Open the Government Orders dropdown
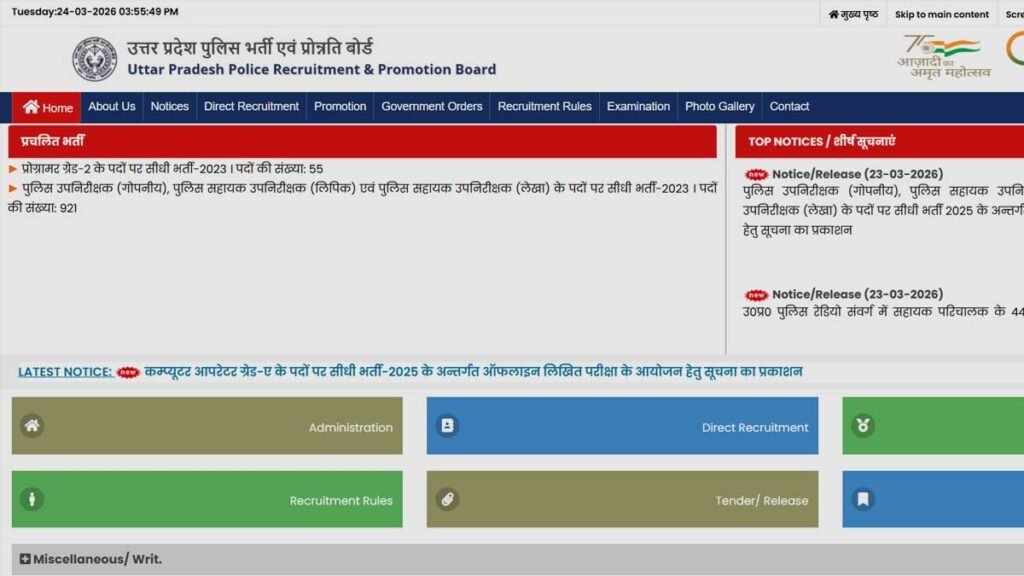Image resolution: width=1024 pixels, height=576 pixels. 431,106
